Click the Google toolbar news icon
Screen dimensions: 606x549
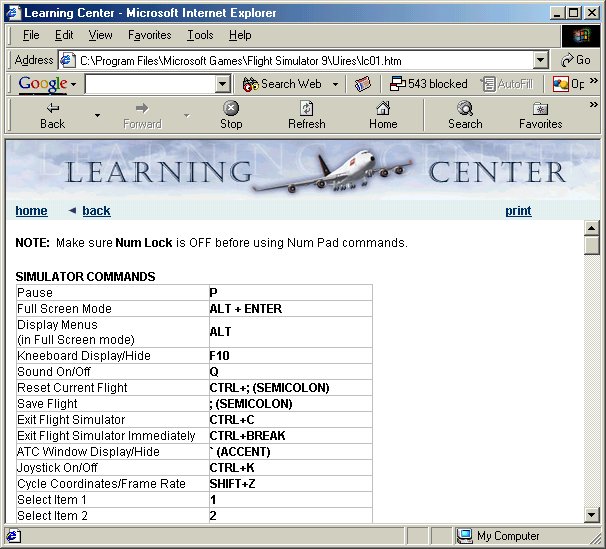[x=362, y=84]
